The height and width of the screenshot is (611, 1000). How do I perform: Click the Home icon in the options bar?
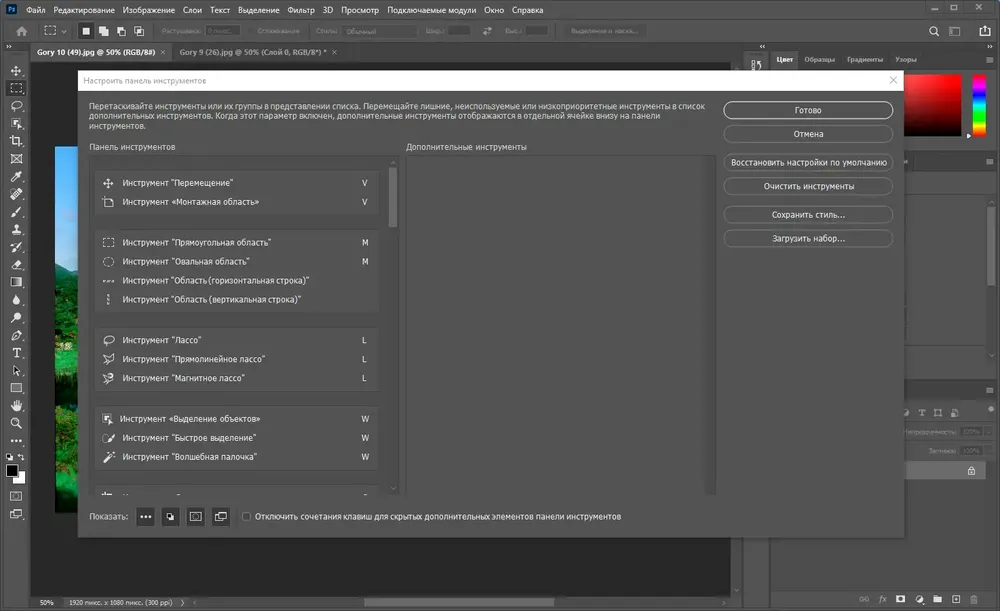(22, 31)
